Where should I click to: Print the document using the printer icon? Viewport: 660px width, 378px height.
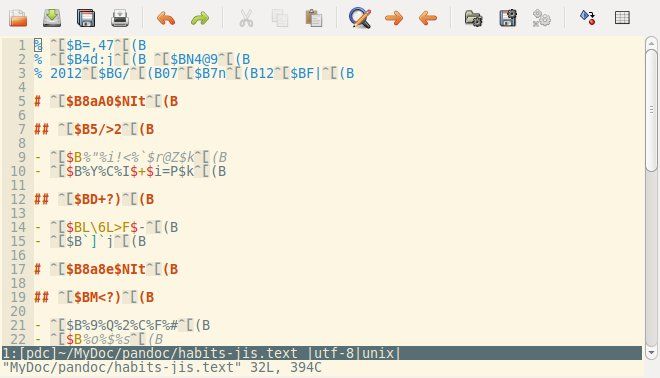coord(120,18)
